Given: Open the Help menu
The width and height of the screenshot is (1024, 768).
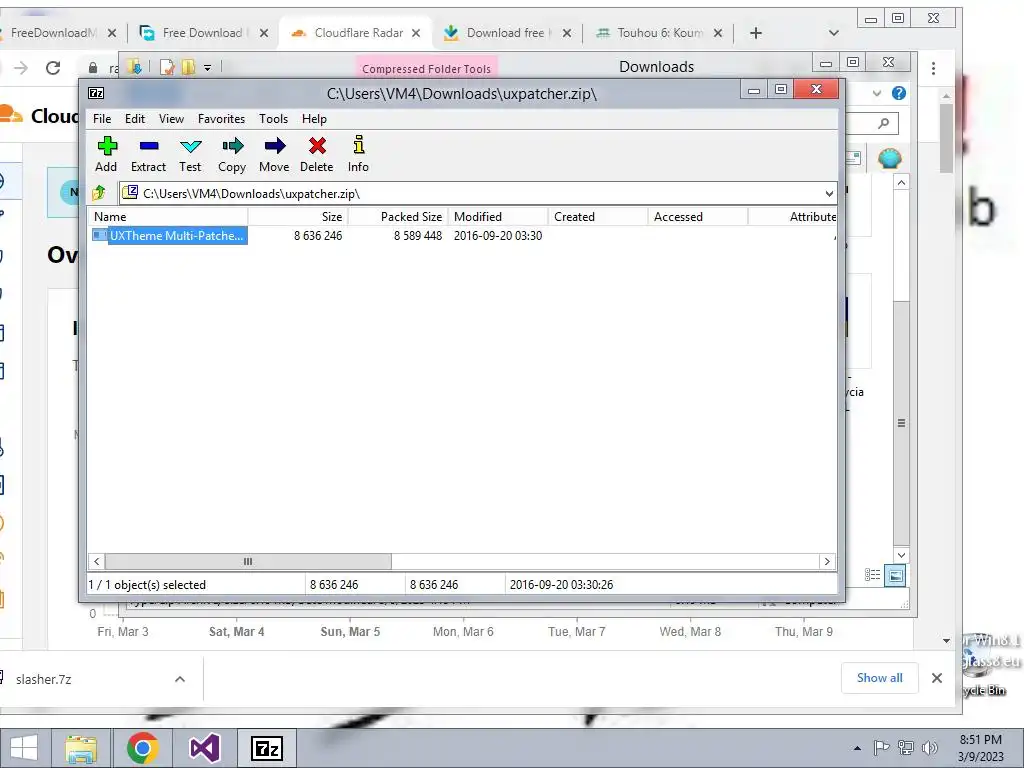Looking at the screenshot, I should click(x=314, y=119).
